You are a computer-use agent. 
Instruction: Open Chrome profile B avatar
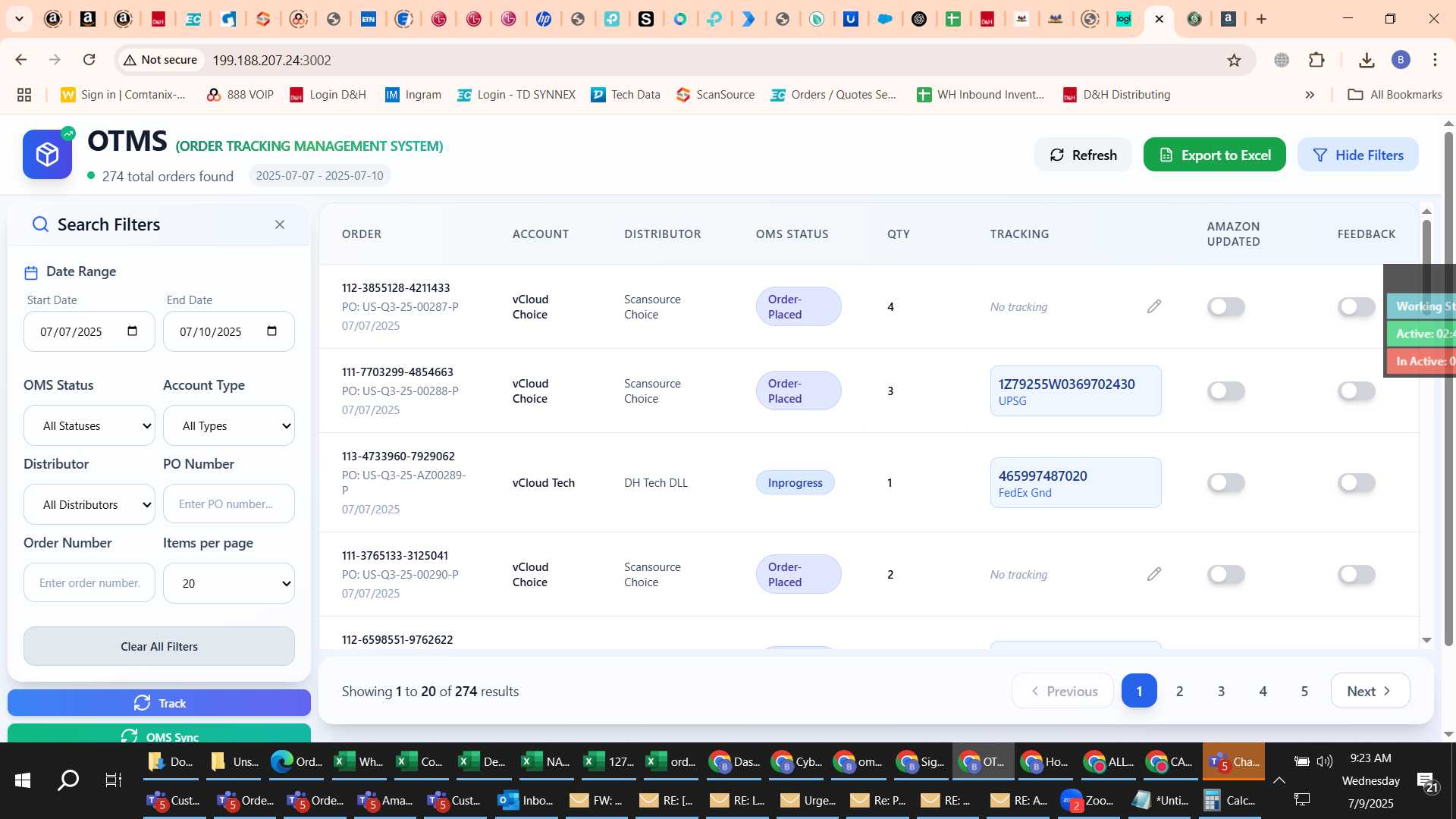pos(1401,60)
